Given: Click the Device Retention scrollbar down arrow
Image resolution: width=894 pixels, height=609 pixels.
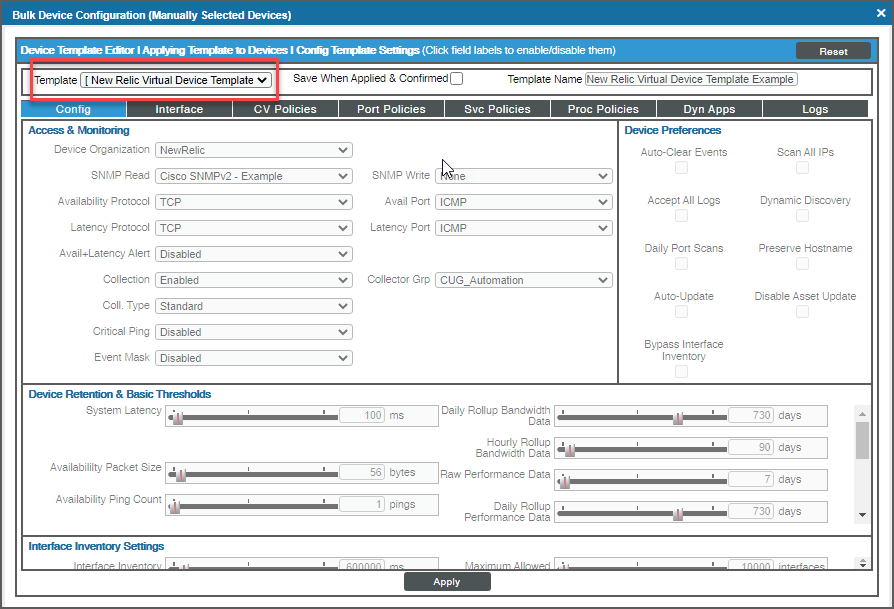Looking at the screenshot, I should pos(862,515).
